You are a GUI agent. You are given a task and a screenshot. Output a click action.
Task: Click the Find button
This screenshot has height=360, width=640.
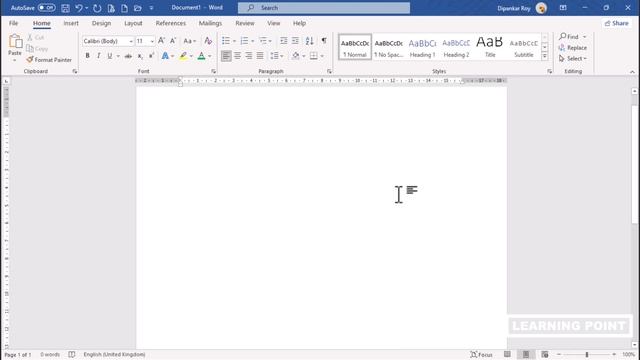click(570, 37)
